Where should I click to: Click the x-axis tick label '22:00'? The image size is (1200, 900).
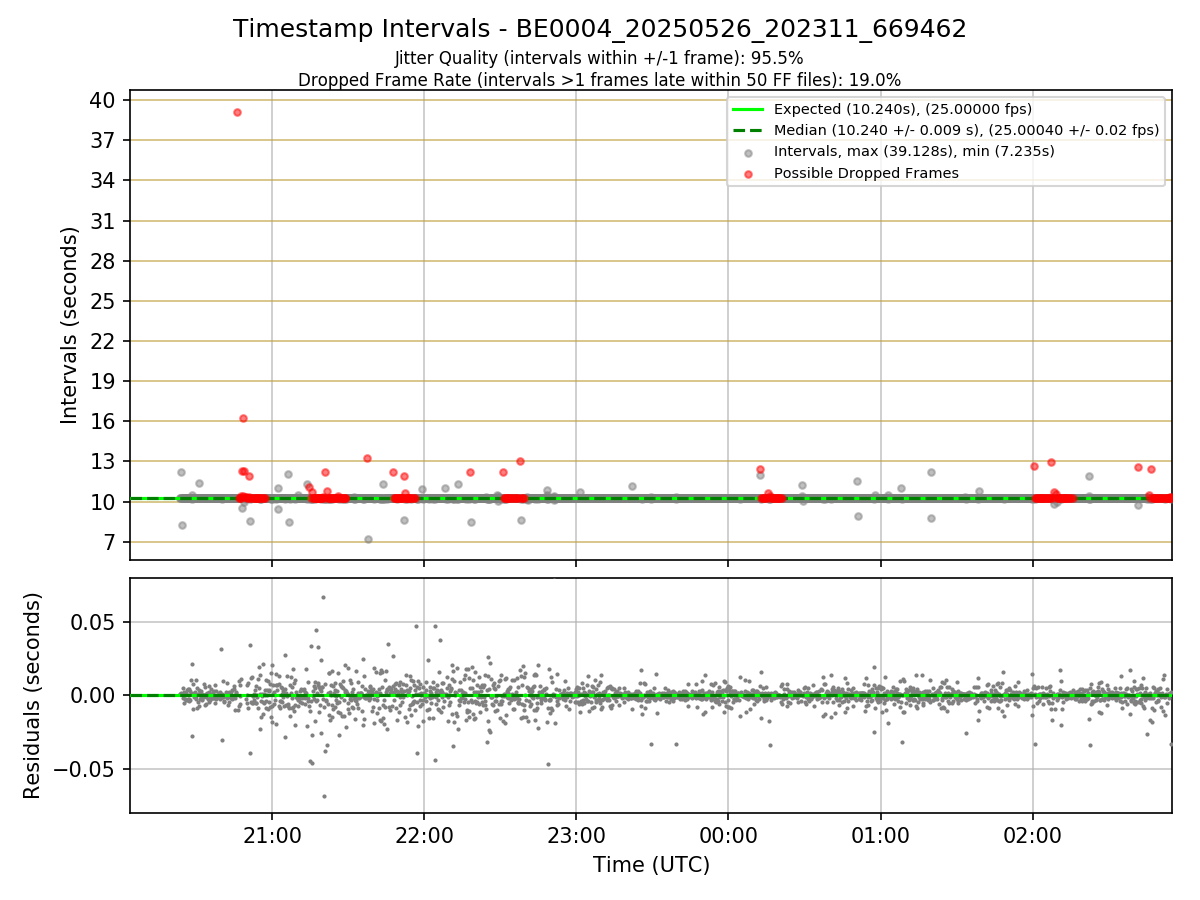tap(424, 835)
